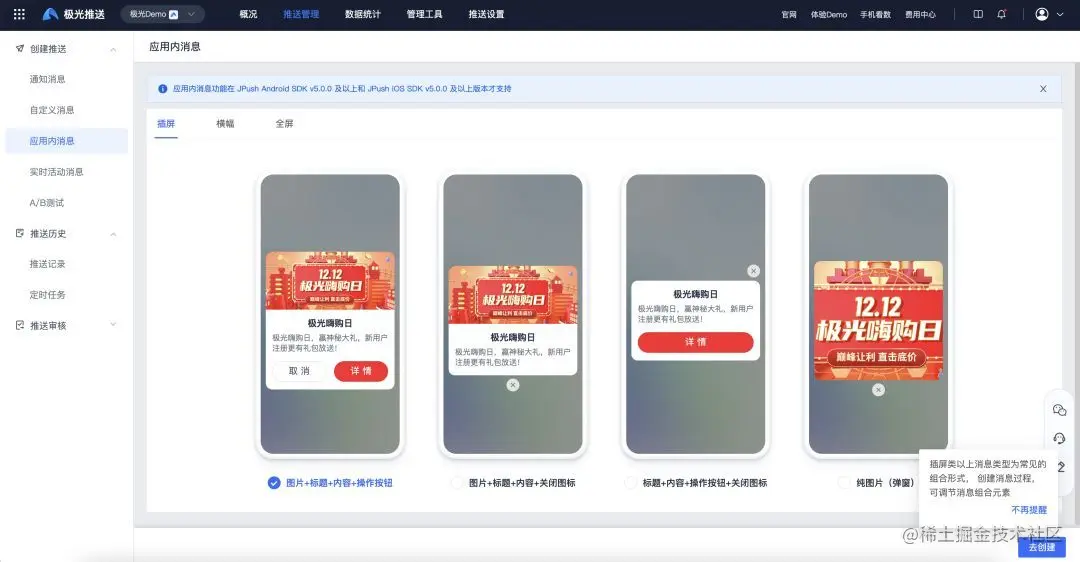Image resolution: width=1080 pixels, height=562 pixels.
Task: Click 详情 button in first phone preview
Action: 361,371
